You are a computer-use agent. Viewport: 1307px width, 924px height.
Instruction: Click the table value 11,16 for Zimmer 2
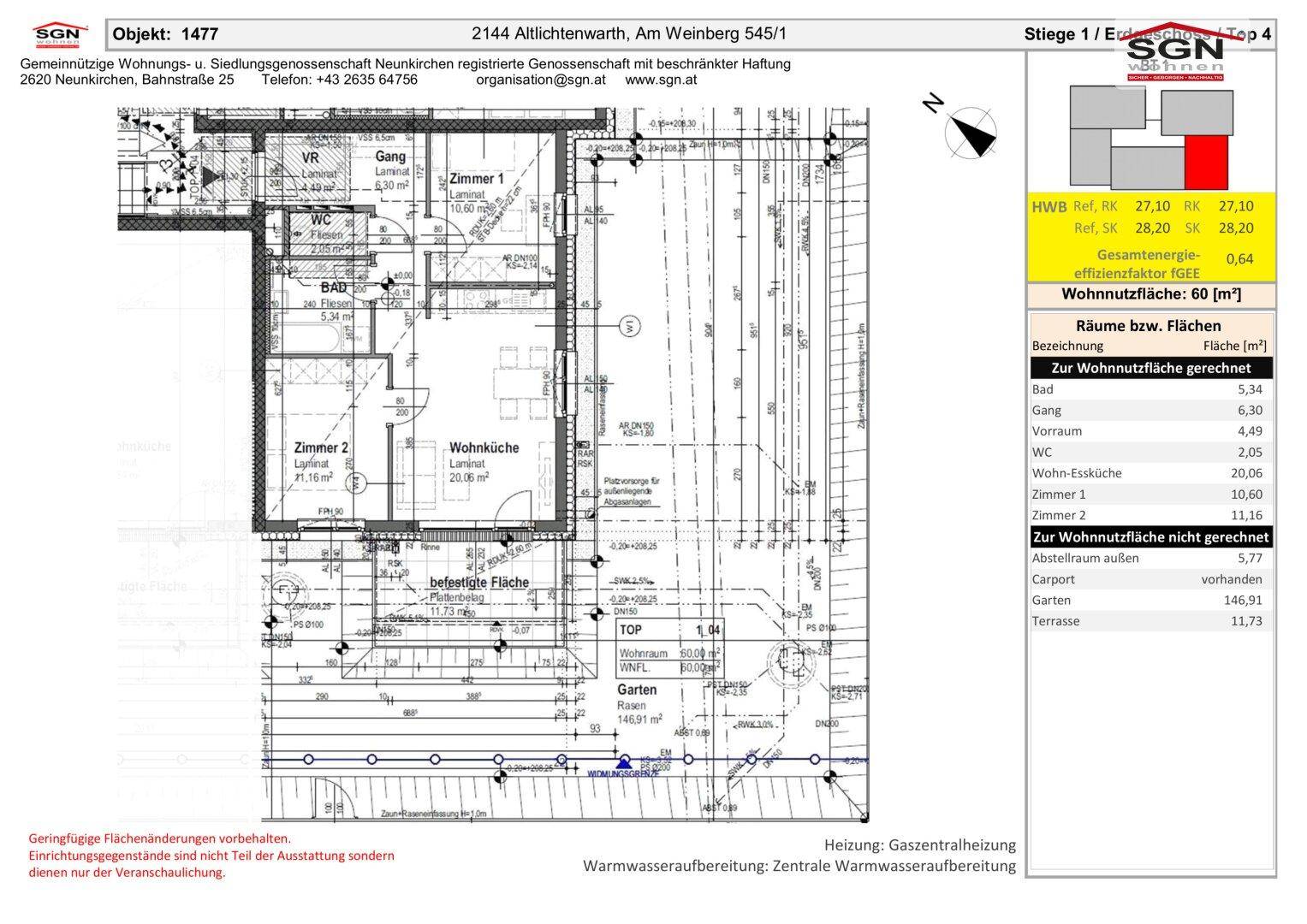[x=1245, y=515]
